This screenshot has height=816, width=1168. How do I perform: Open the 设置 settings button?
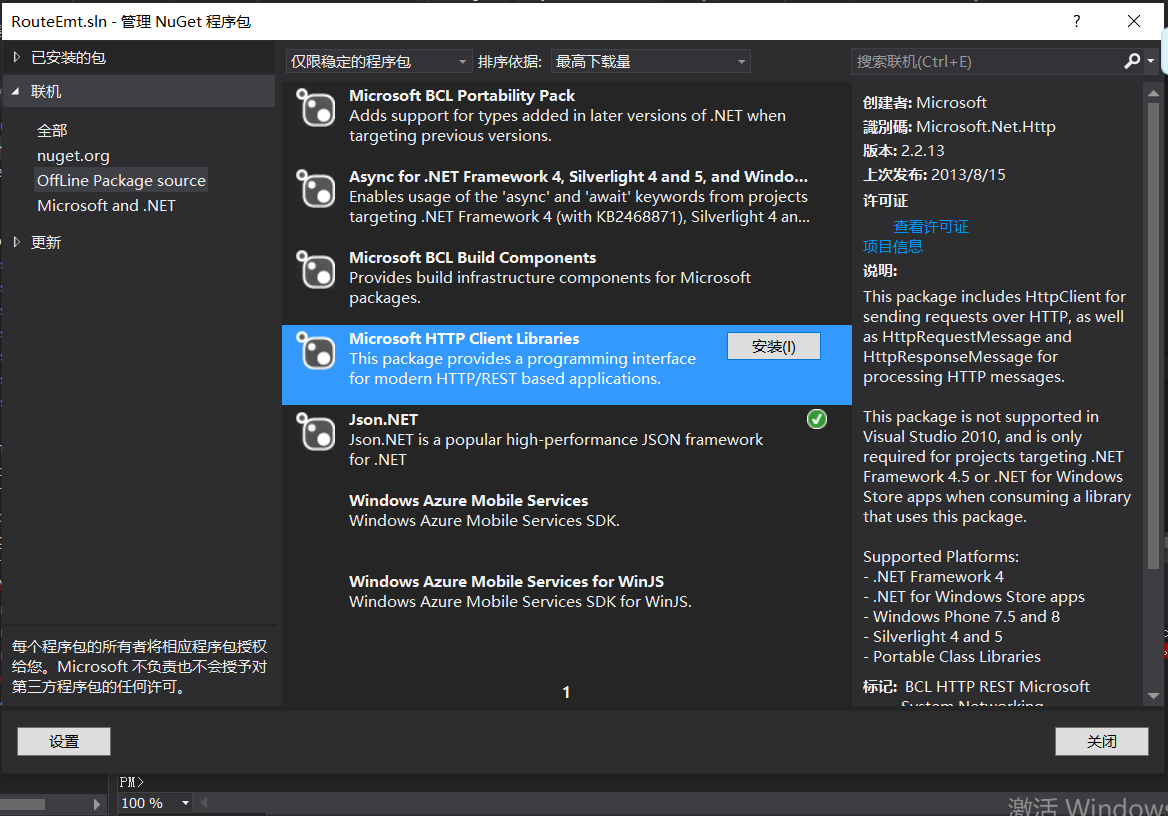click(64, 741)
